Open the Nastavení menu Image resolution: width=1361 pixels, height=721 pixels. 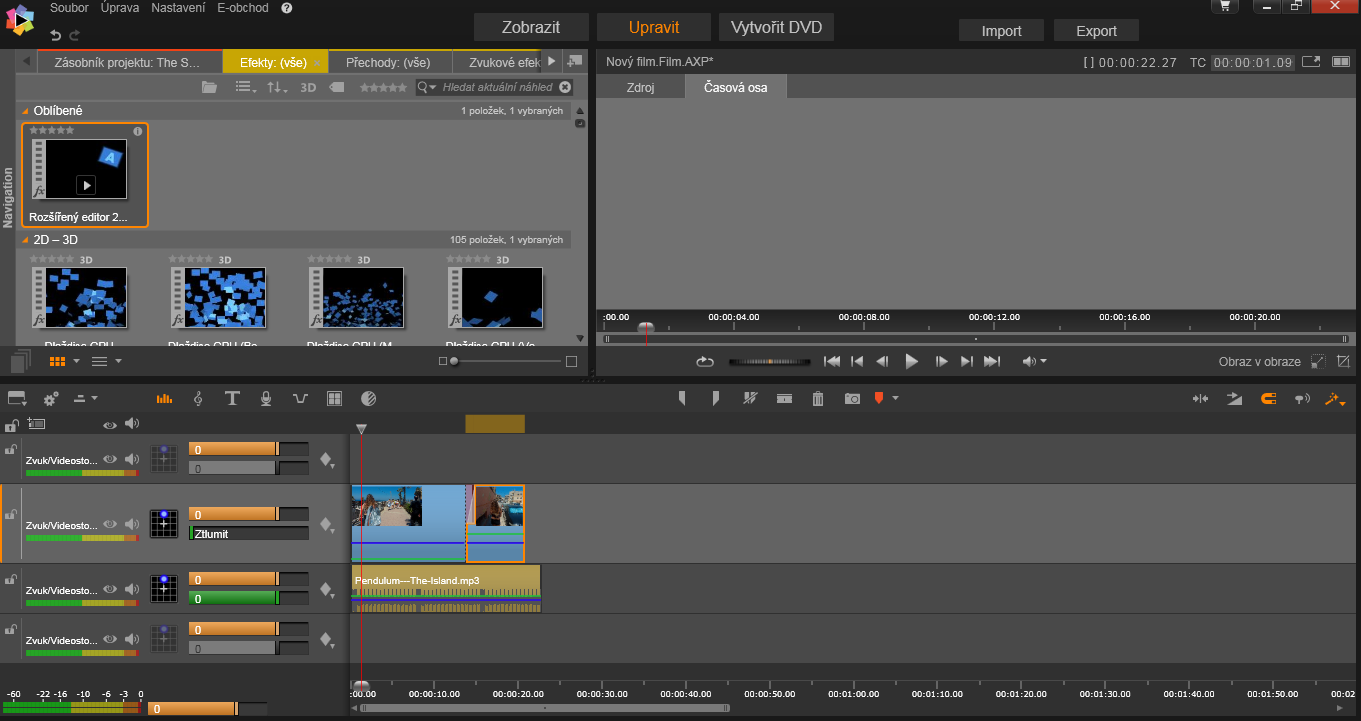[x=178, y=8]
